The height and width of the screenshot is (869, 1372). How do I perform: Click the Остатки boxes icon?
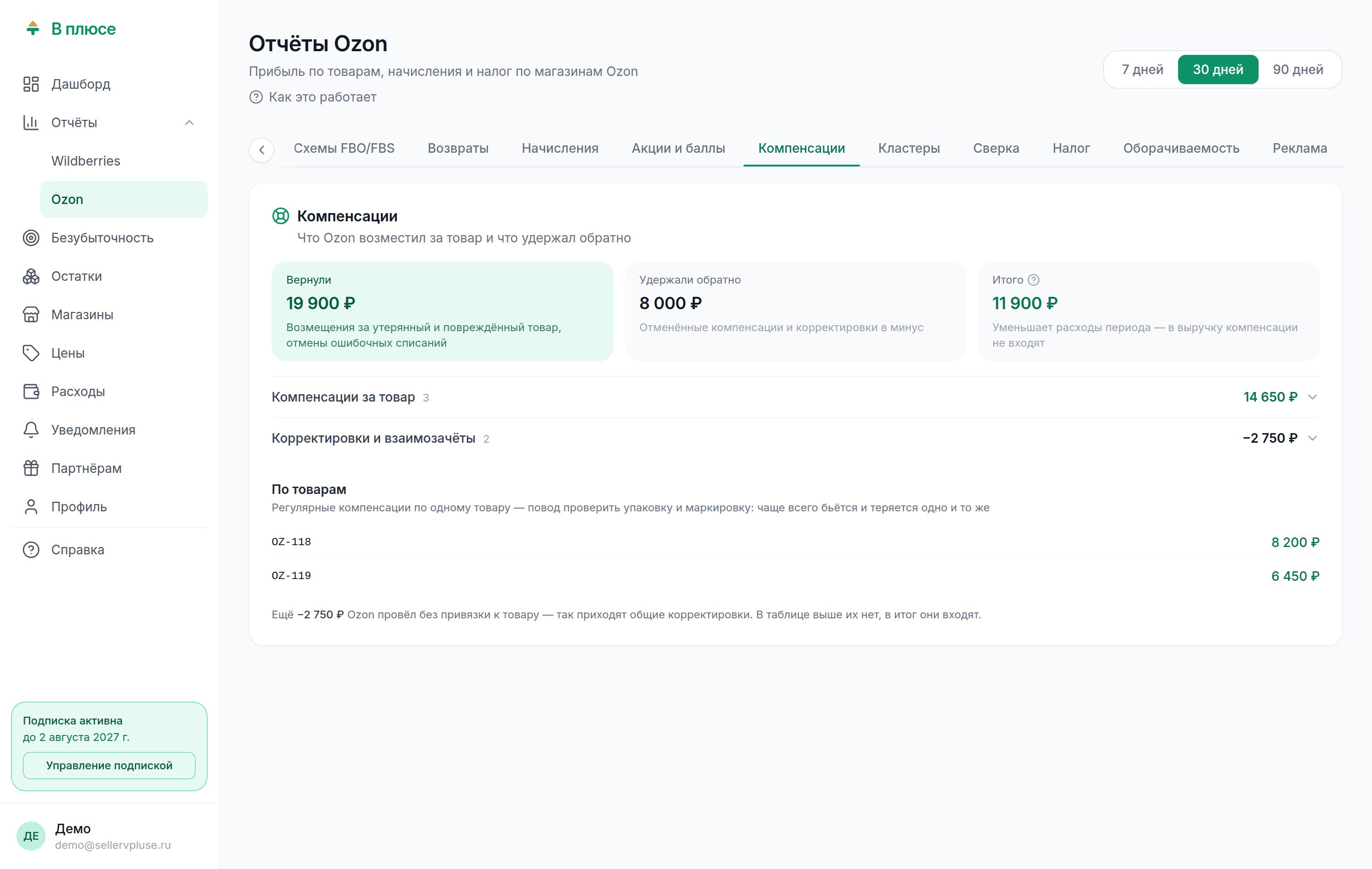coord(31,276)
